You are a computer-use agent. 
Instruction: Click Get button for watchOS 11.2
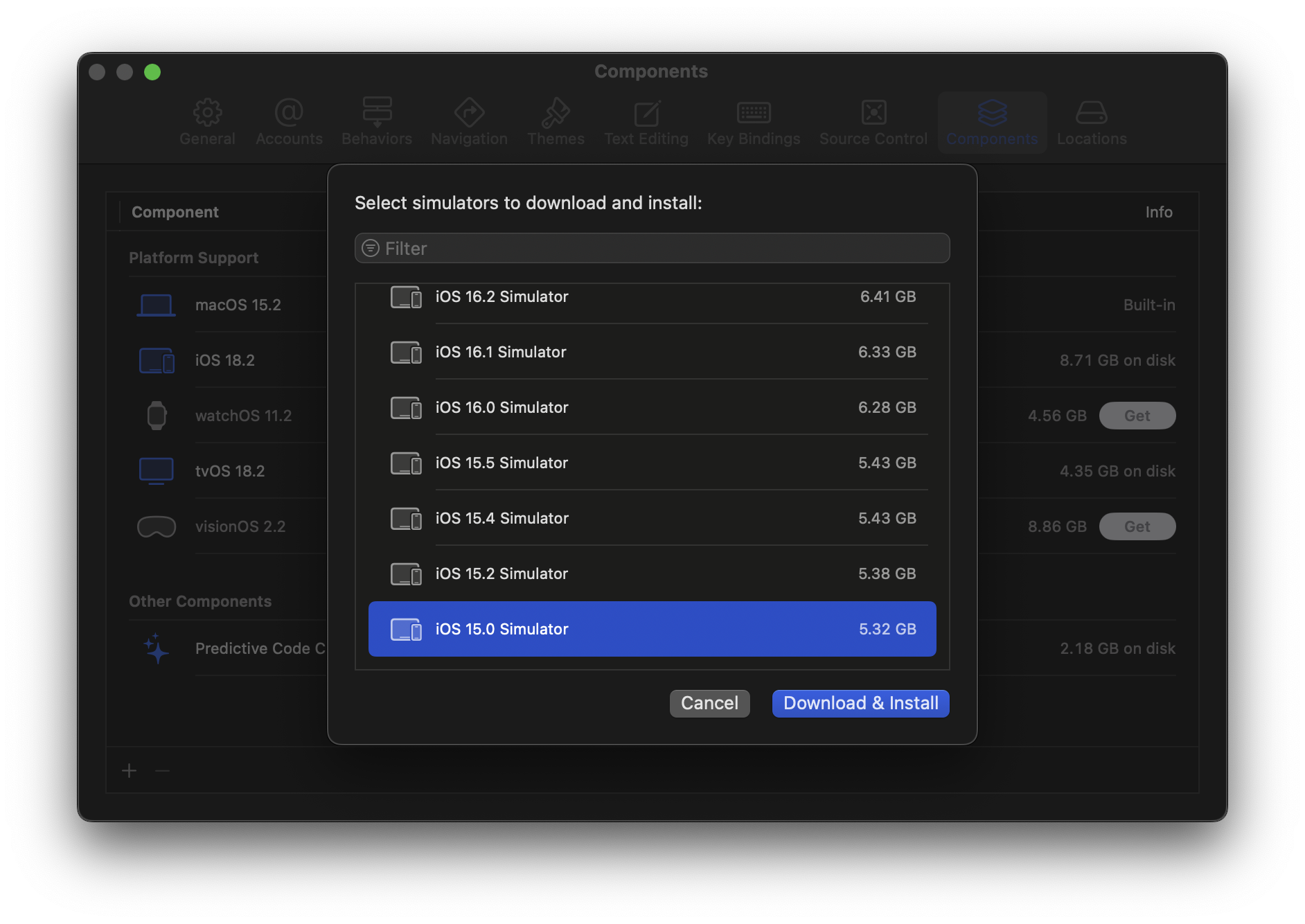tap(1137, 416)
